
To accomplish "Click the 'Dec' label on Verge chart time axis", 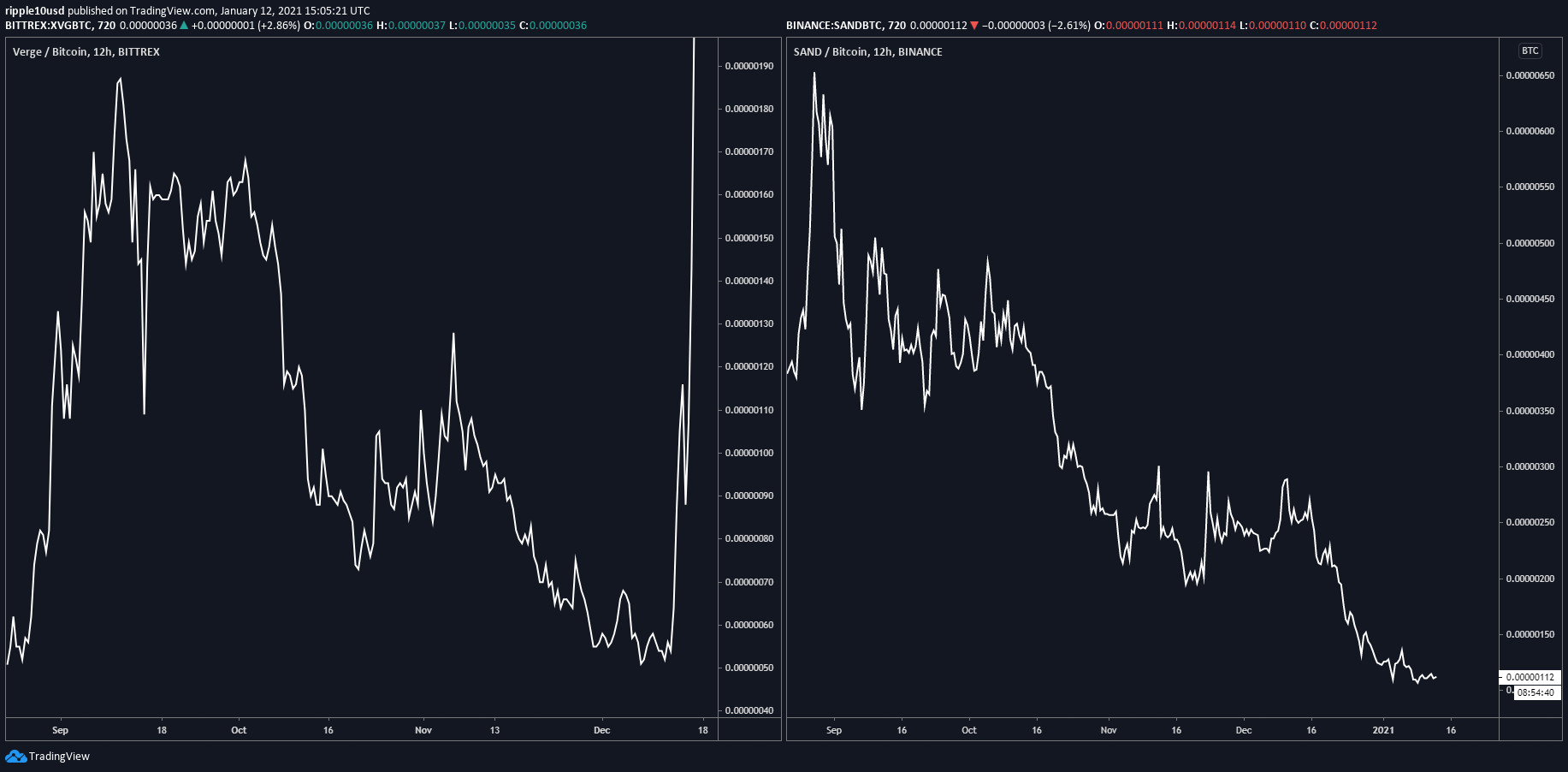I will 602,730.
